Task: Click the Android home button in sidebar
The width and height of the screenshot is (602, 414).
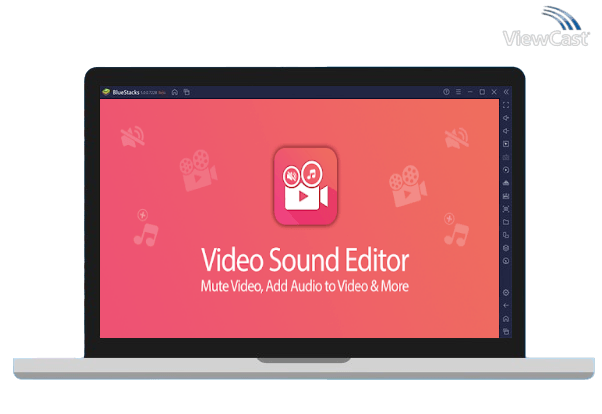Action: pyautogui.click(x=506, y=319)
